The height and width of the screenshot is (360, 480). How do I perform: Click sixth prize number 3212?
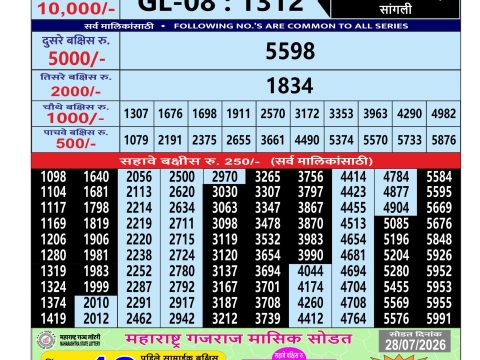click(x=225, y=319)
